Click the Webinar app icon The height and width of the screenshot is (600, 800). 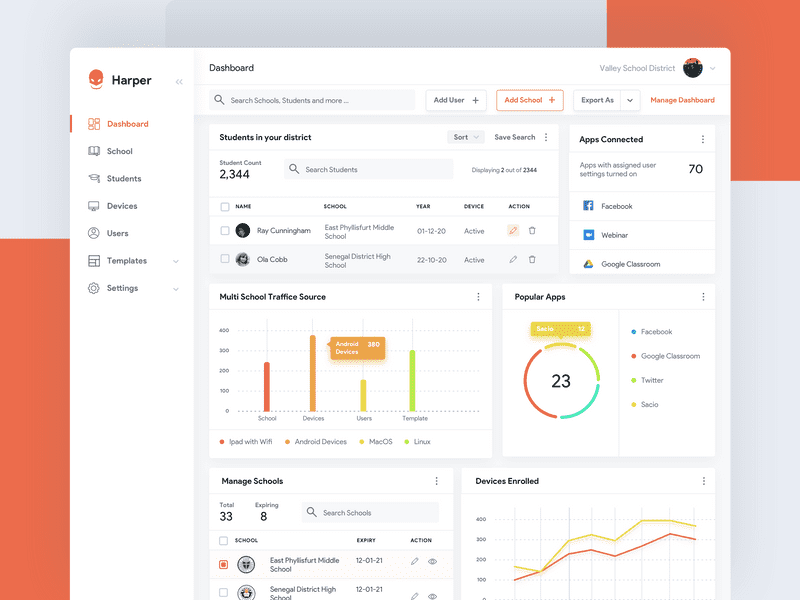[588, 235]
